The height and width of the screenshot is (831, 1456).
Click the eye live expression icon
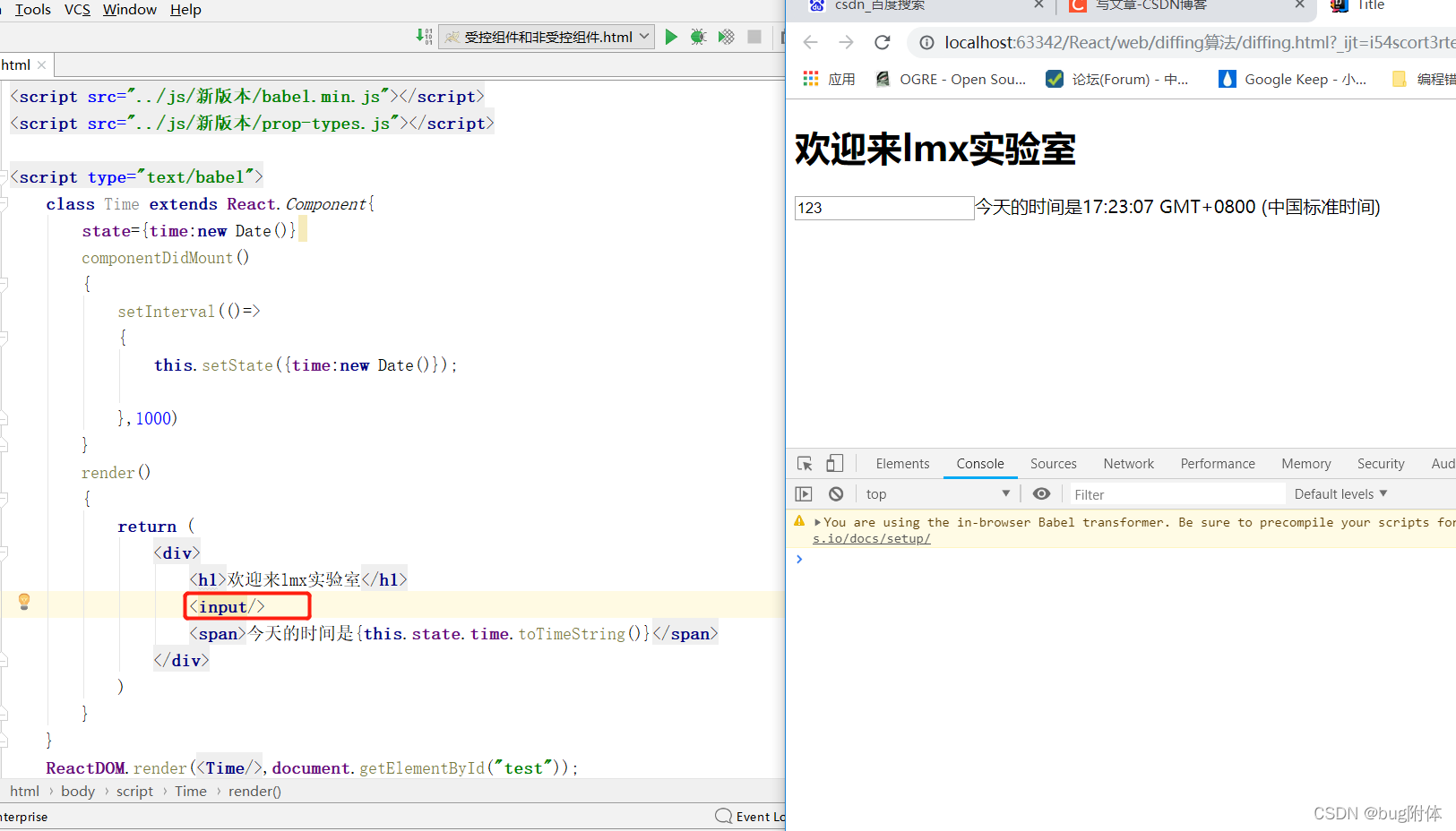[1041, 493]
